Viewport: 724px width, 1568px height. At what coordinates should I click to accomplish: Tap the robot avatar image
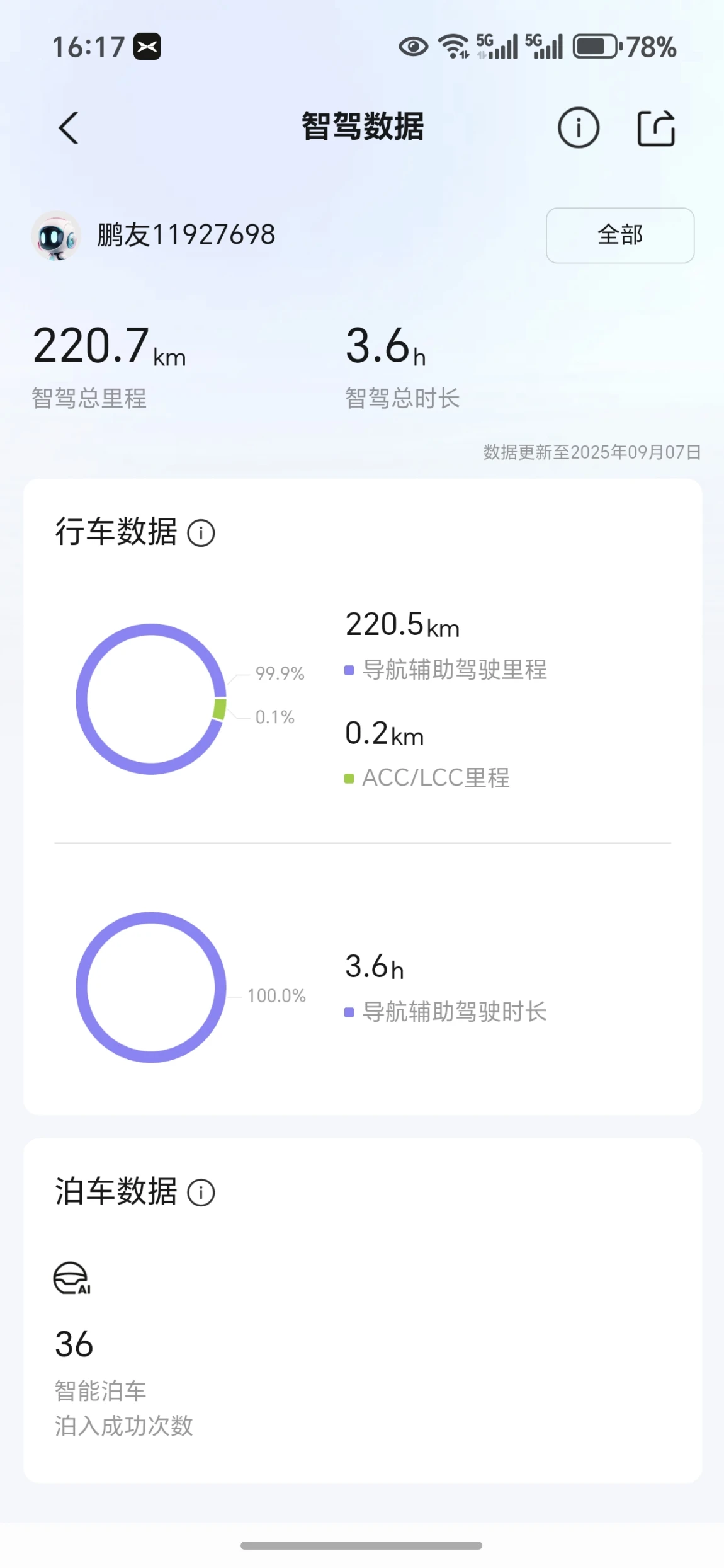[x=56, y=236]
